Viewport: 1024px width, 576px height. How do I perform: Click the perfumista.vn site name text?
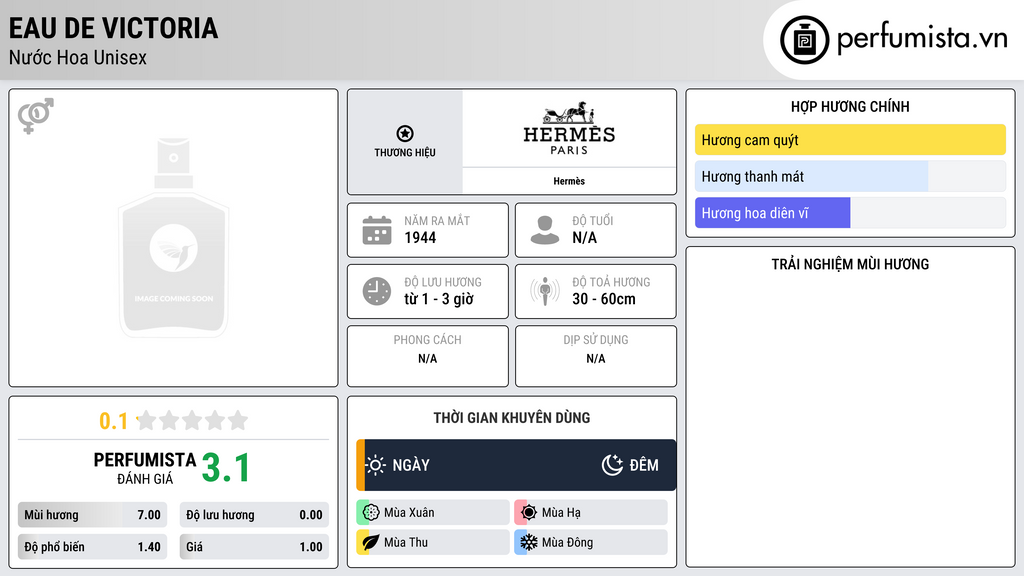[921, 40]
